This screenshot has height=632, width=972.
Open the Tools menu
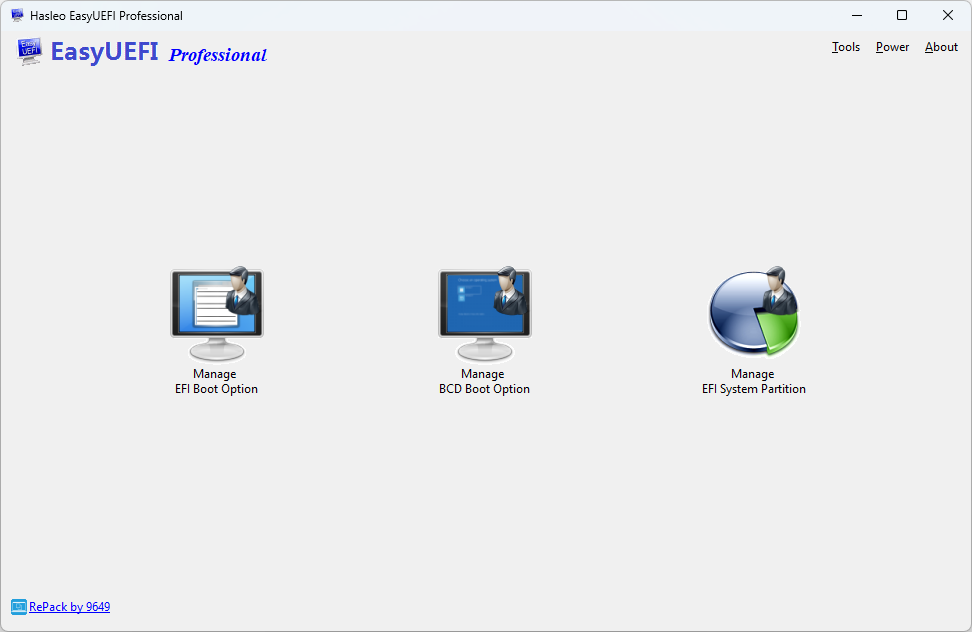coord(846,47)
